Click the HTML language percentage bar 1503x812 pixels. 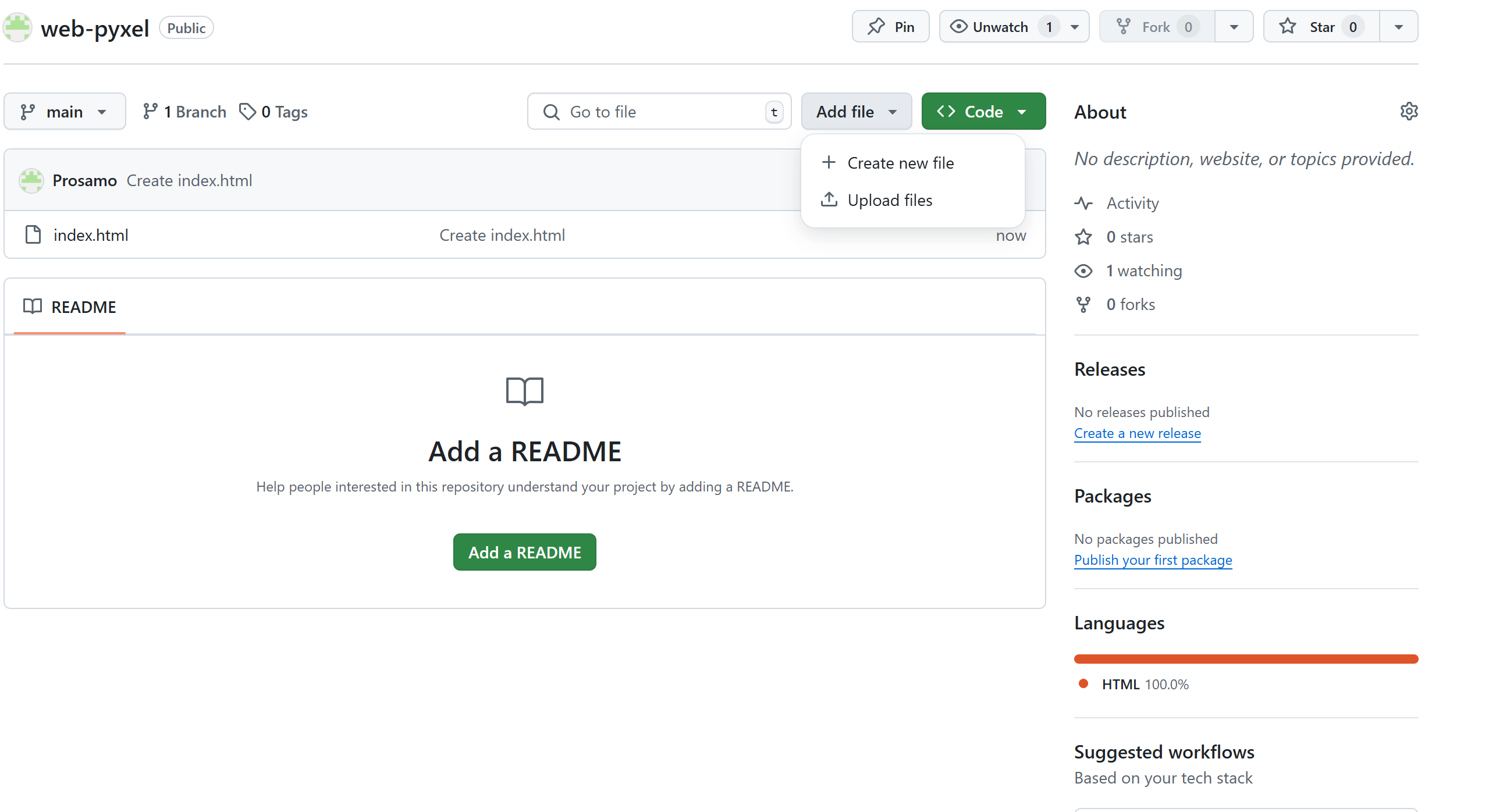click(x=1246, y=659)
